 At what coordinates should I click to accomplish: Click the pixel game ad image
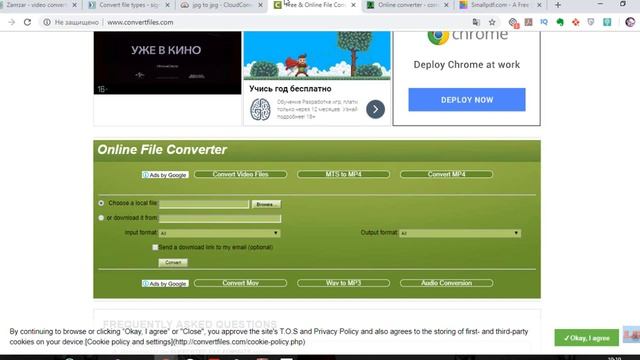317,56
